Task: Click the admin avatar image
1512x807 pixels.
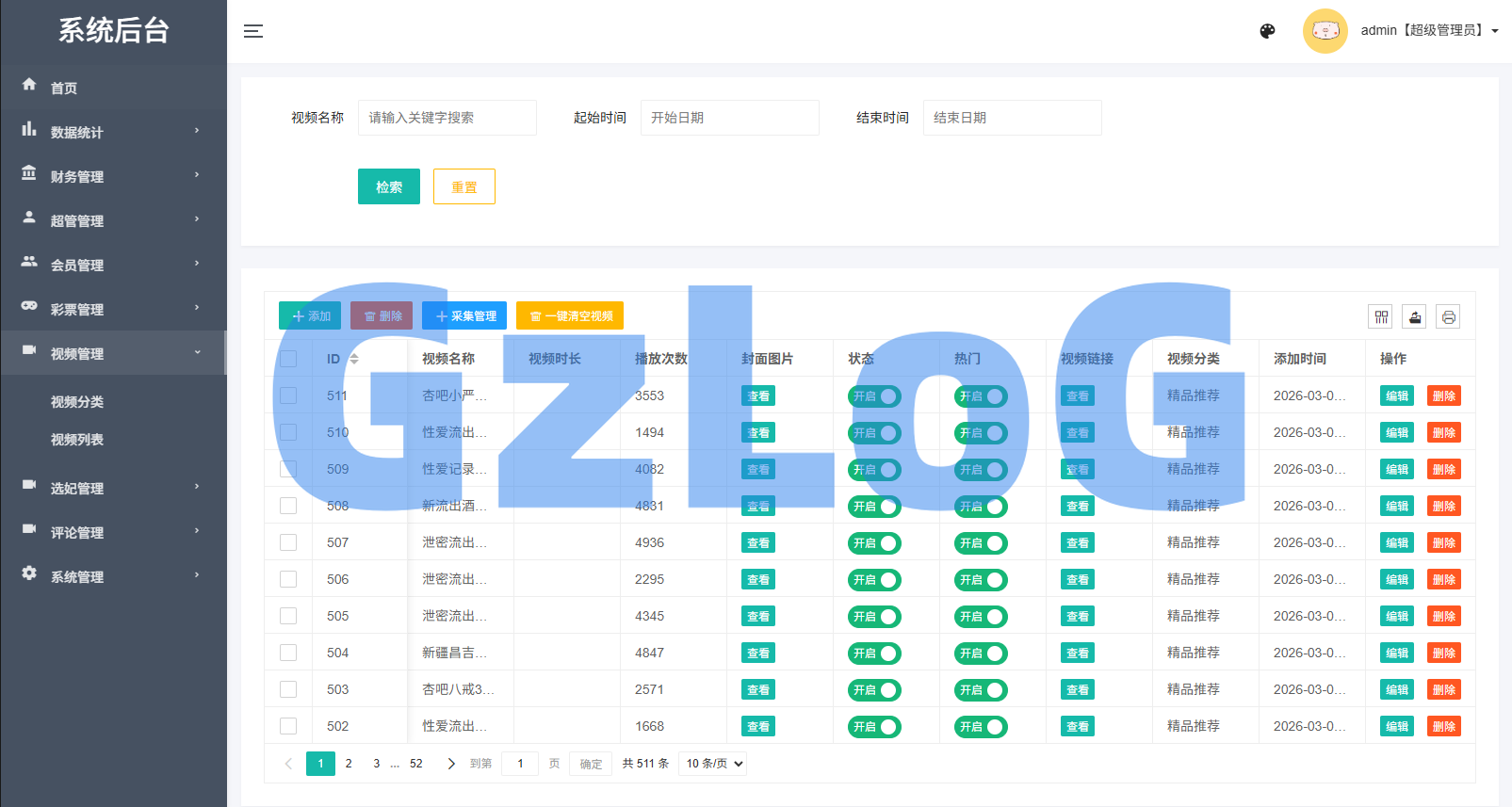Action: [x=1325, y=31]
